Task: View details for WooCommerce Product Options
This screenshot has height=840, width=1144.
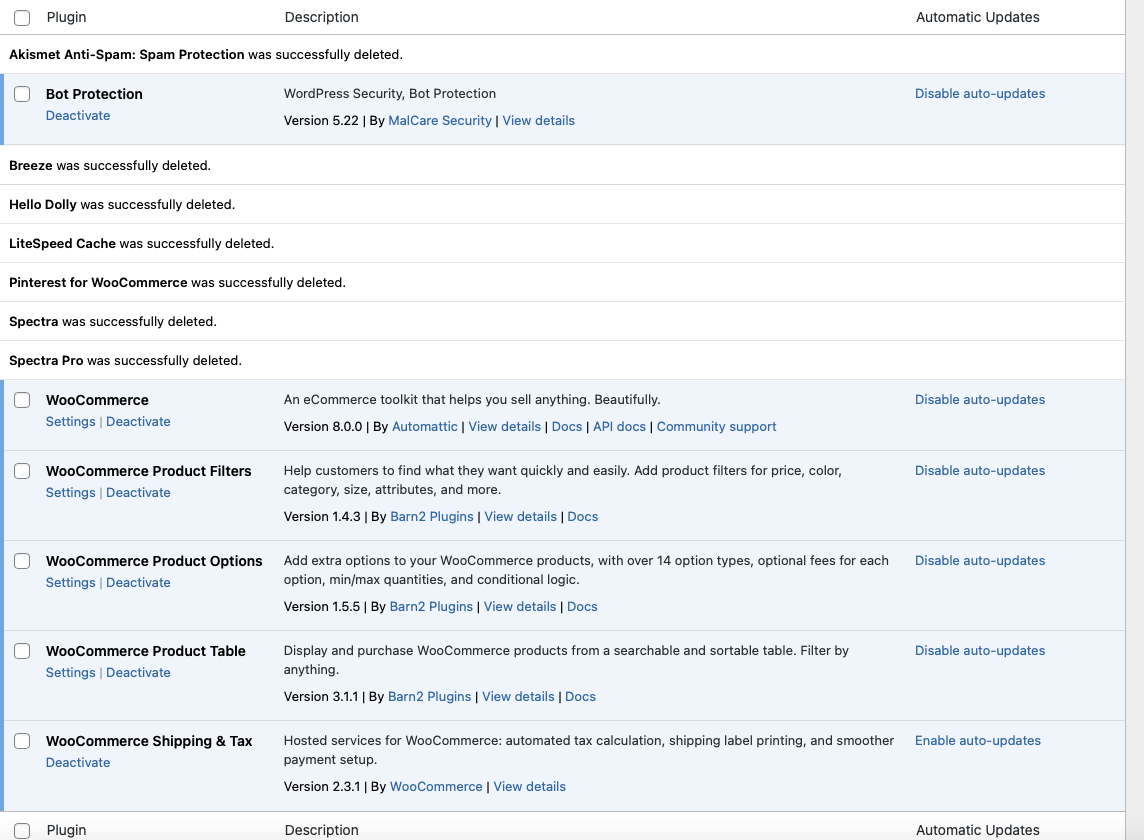Action: tap(520, 606)
